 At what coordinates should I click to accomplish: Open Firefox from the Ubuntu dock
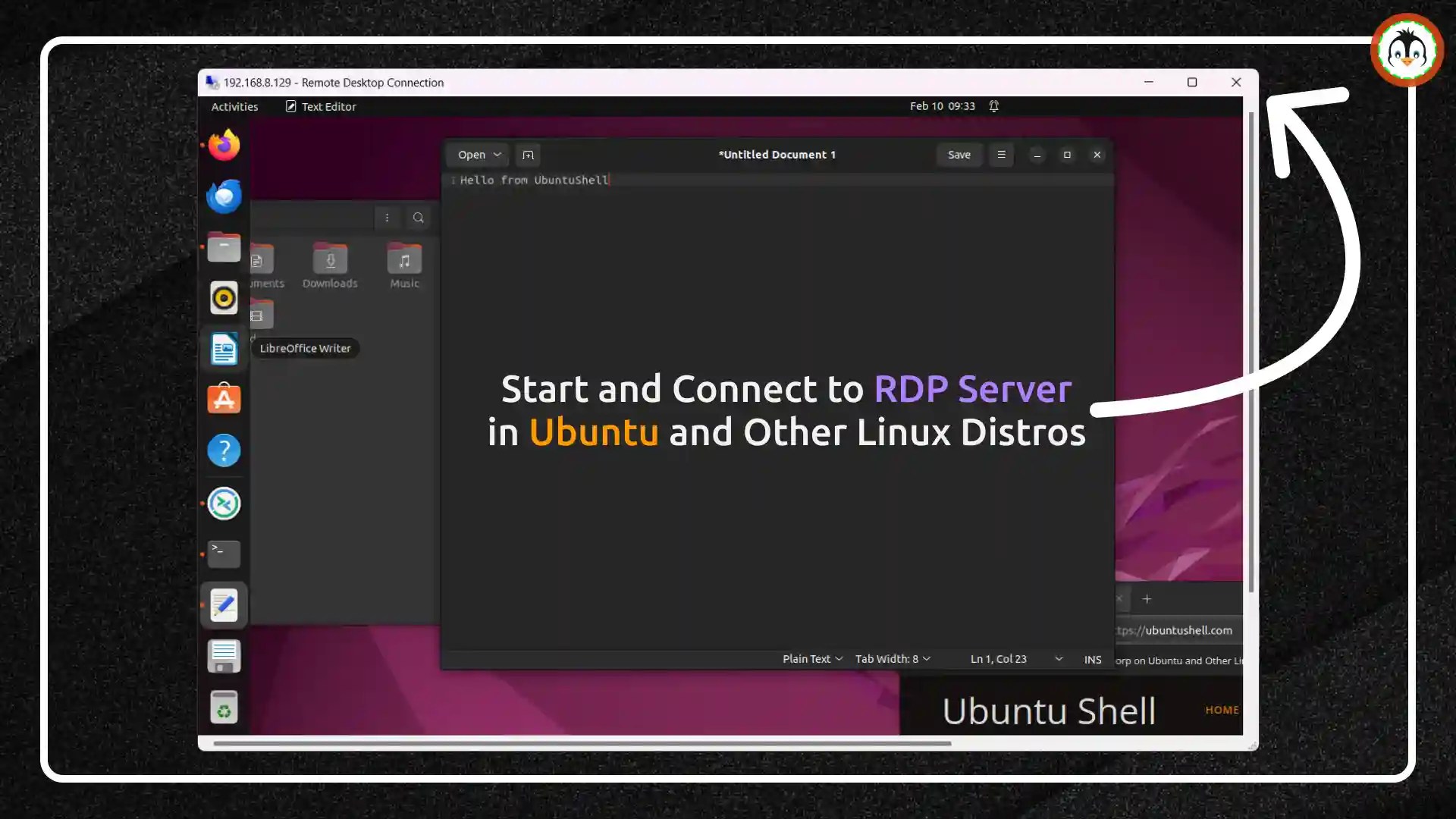click(224, 145)
